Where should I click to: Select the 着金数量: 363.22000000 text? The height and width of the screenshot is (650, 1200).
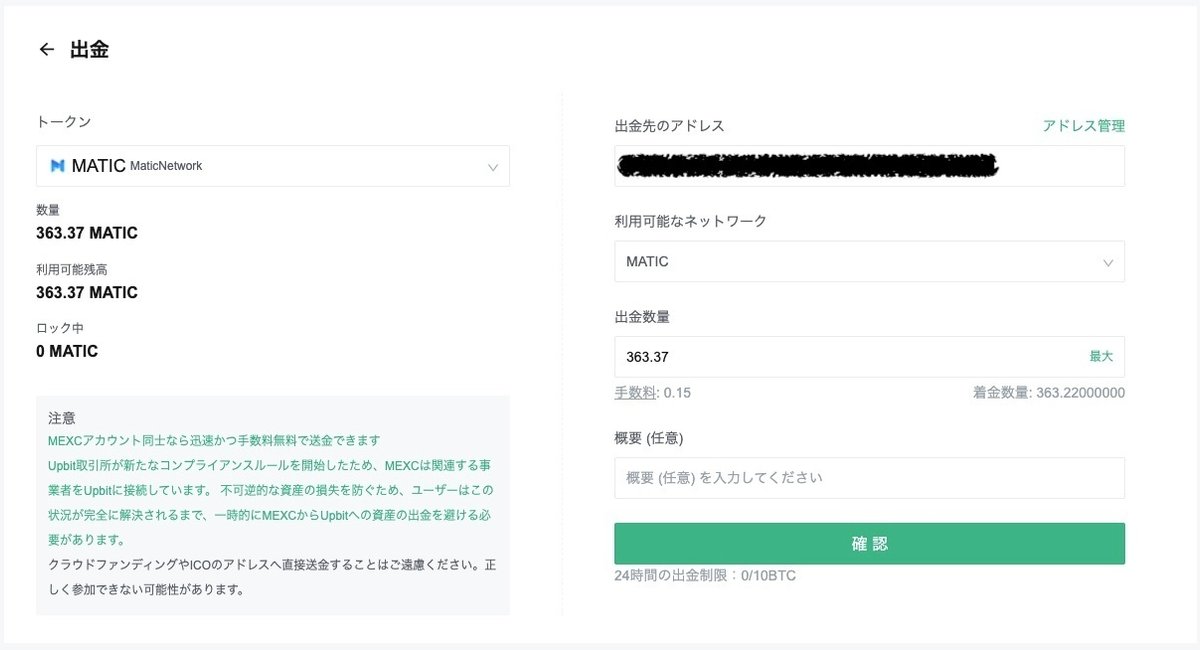tap(1048, 393)
